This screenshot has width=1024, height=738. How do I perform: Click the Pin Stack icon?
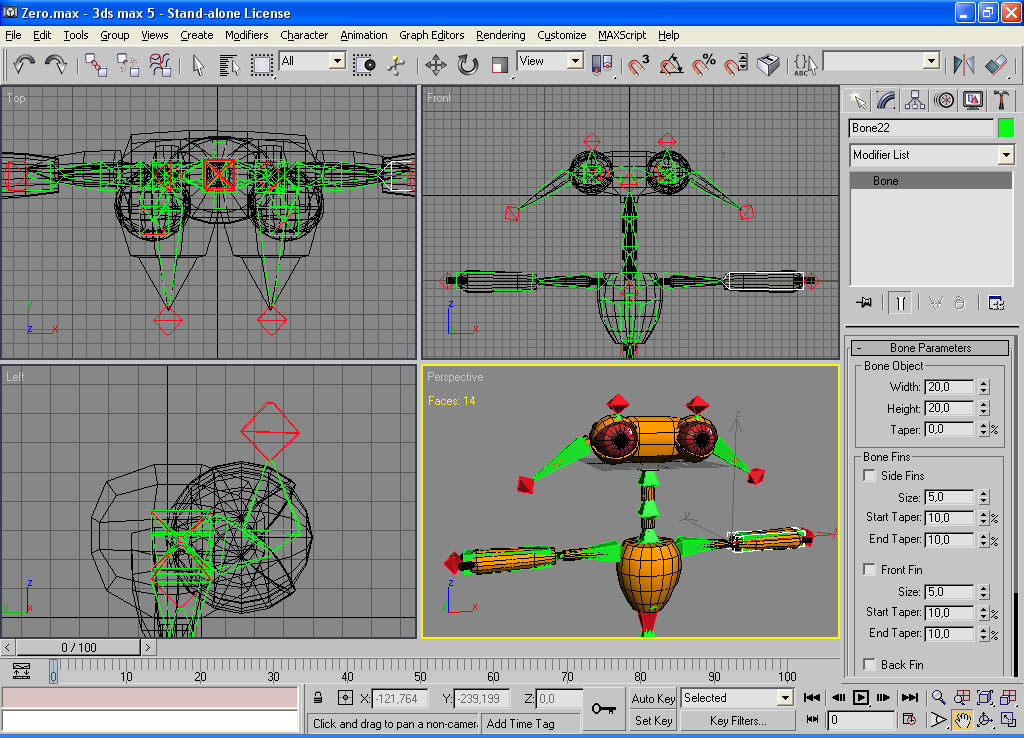[x=864, y=302]
